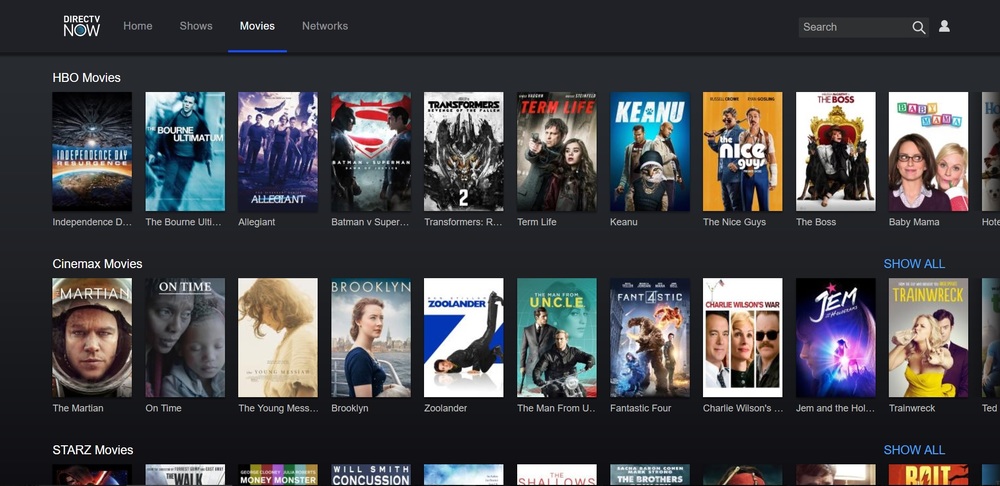Click the STARZ Movies section heading
Viewport: 1000px width, 486px height.
click(x=93, y=450)
